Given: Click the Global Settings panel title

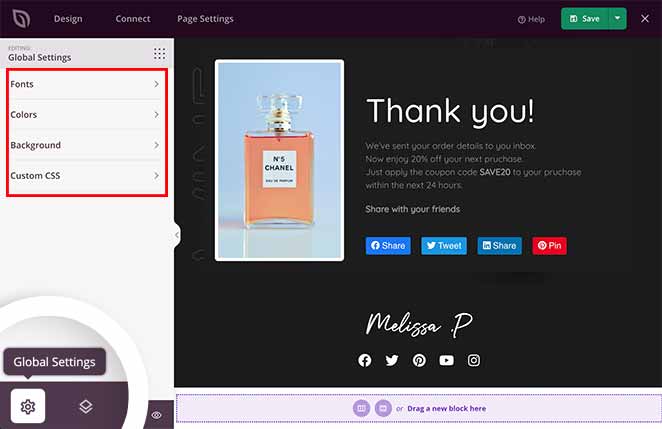Looking at the screenshot, I should (x=40, y=57).
